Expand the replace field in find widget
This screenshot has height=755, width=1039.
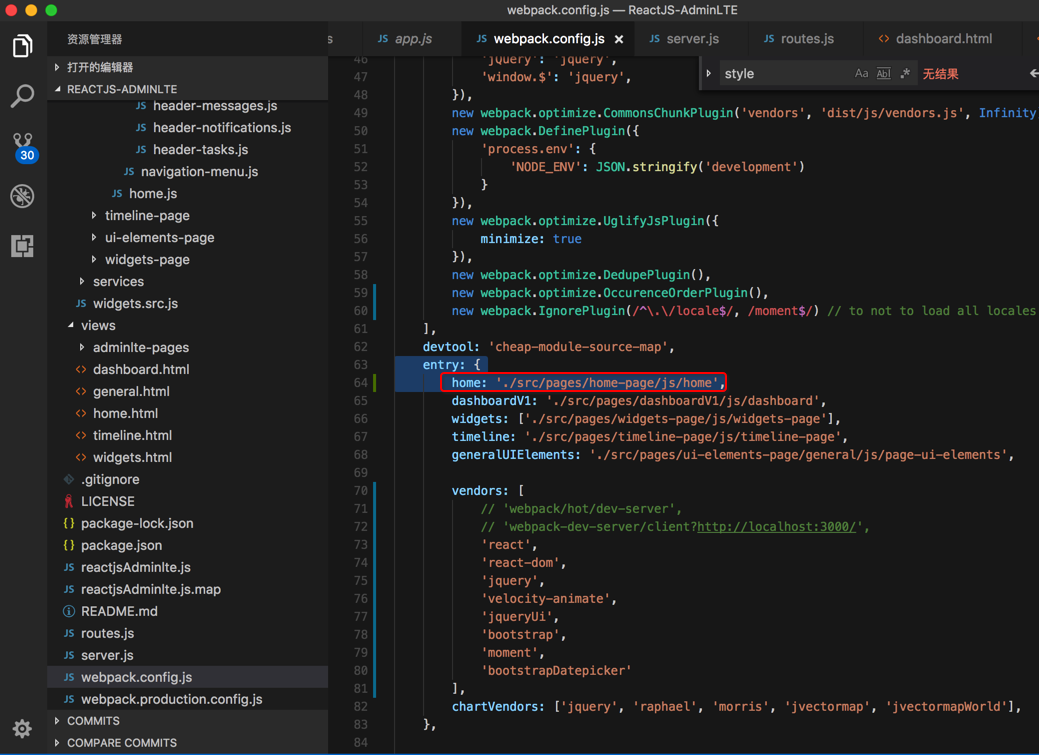point(709,74)
